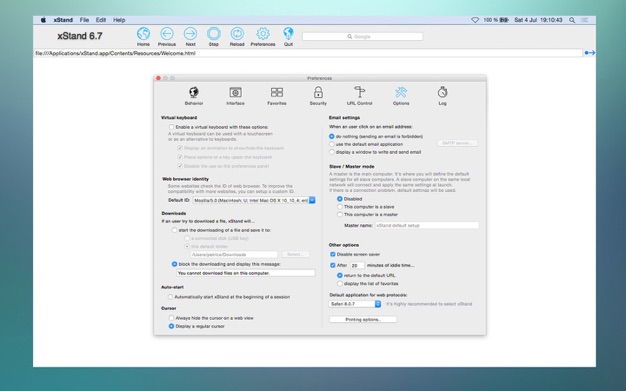Image resolution: width=626 pixels, height=391 pixels.
Task: Click the file URL address bar
Action: click(x=308, y=53)
